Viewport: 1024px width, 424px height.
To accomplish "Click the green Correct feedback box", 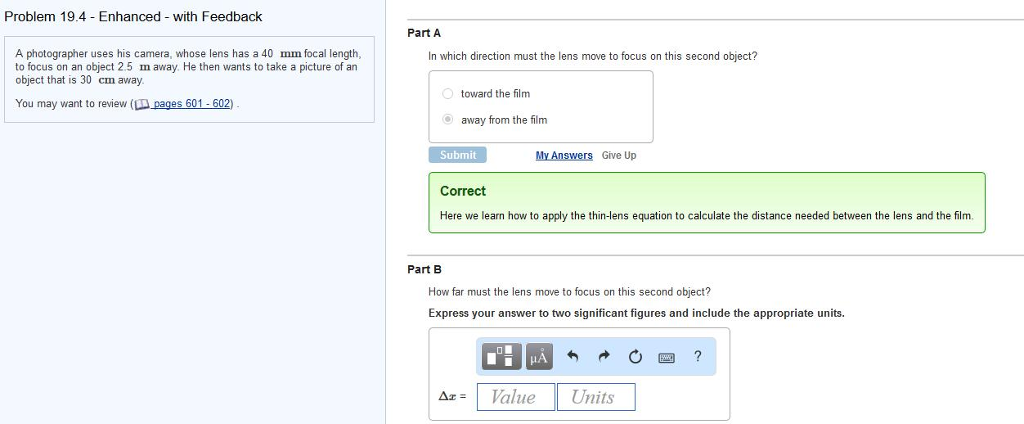I will point(707,203).
